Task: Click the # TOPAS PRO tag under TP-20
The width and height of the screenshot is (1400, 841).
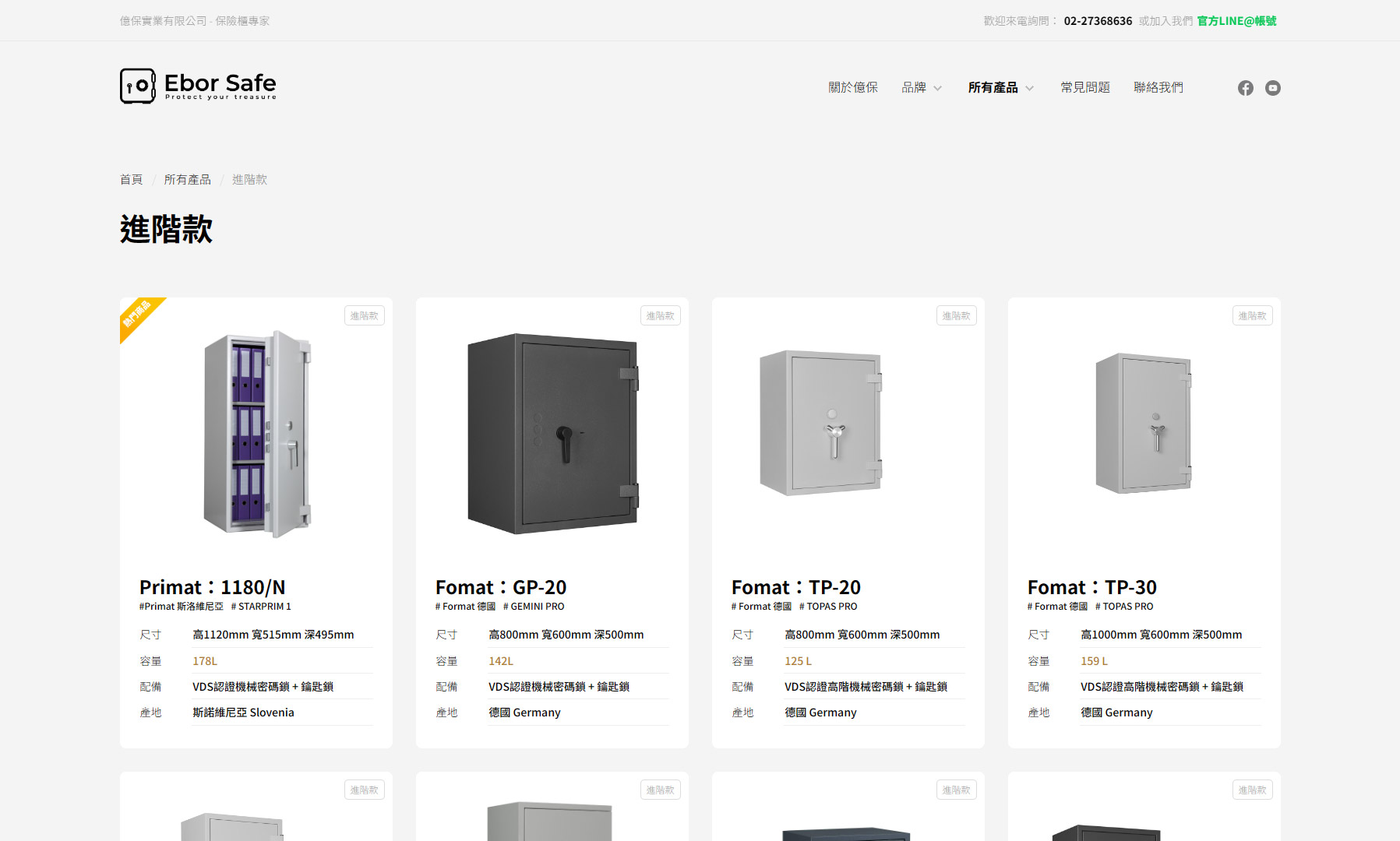Action: click(828, 607)
